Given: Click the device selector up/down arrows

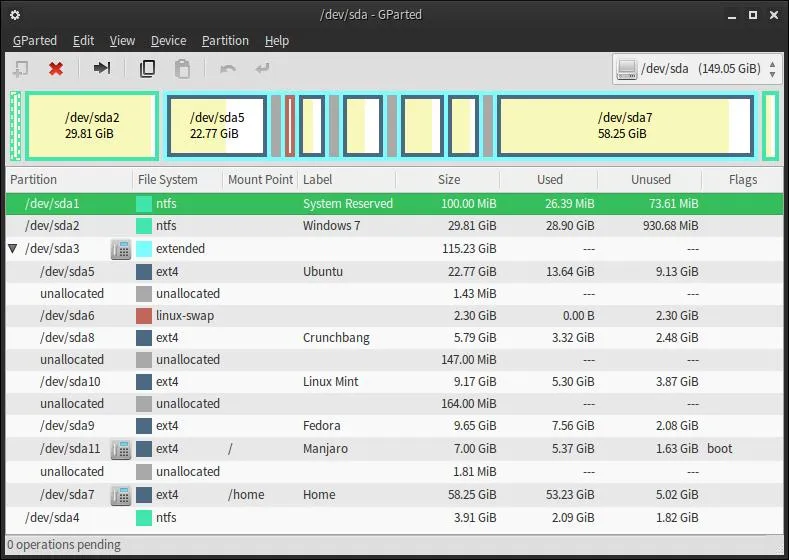Looking at the screenshot, I should [x=772, y=69].
